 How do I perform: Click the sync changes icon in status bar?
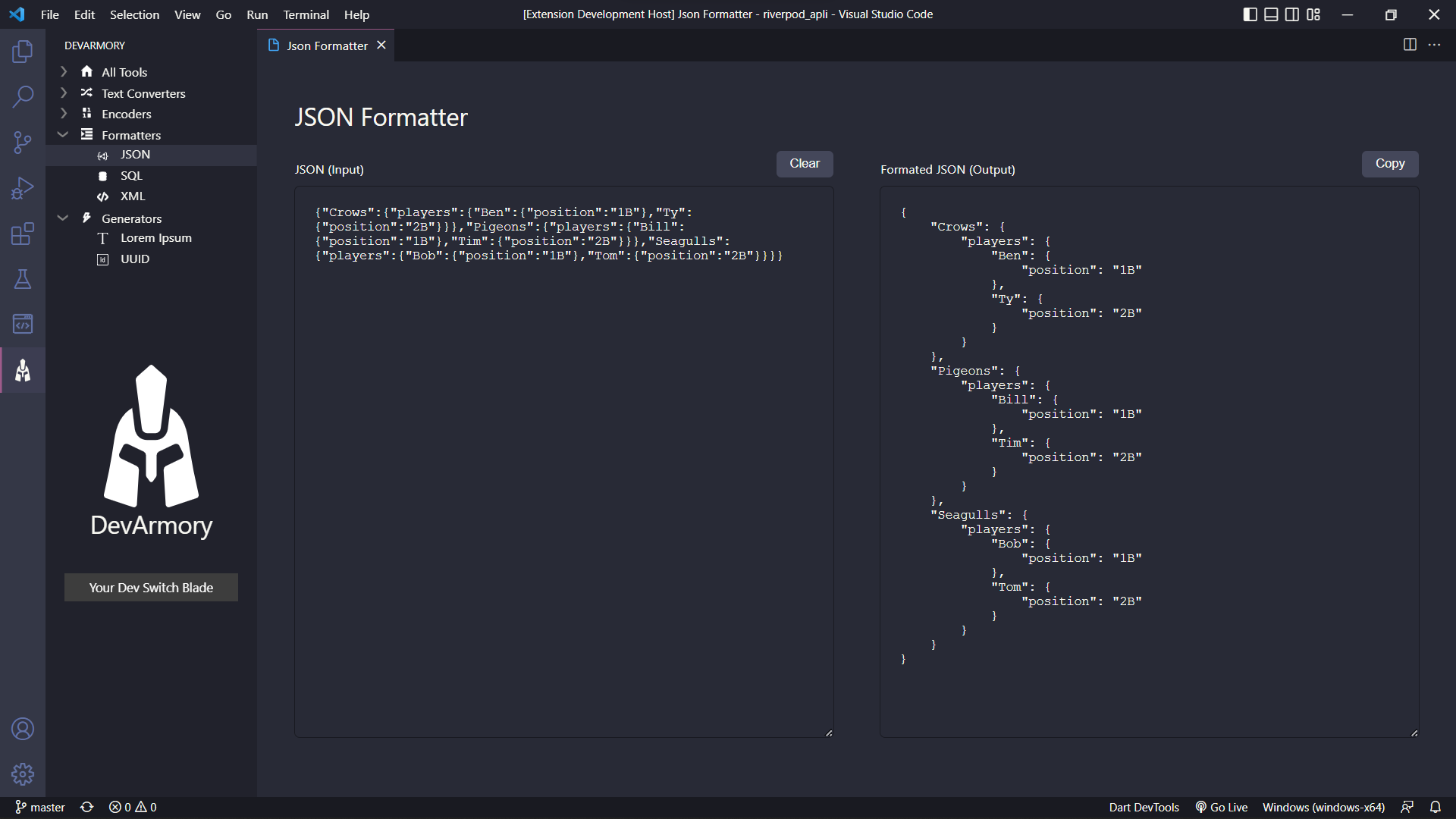coord(87,808)
